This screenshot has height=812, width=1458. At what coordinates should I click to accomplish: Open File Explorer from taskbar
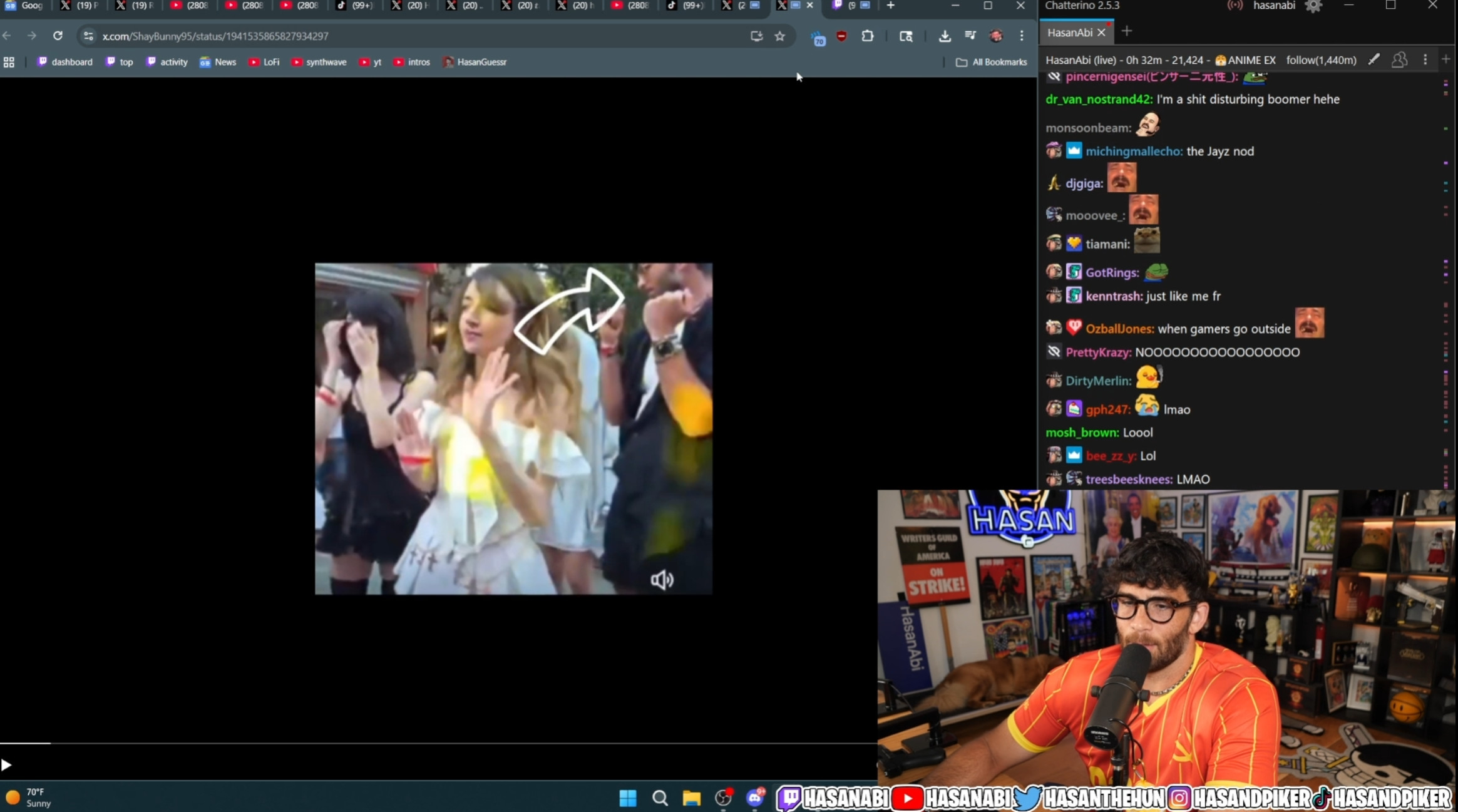tap(691, 798)
